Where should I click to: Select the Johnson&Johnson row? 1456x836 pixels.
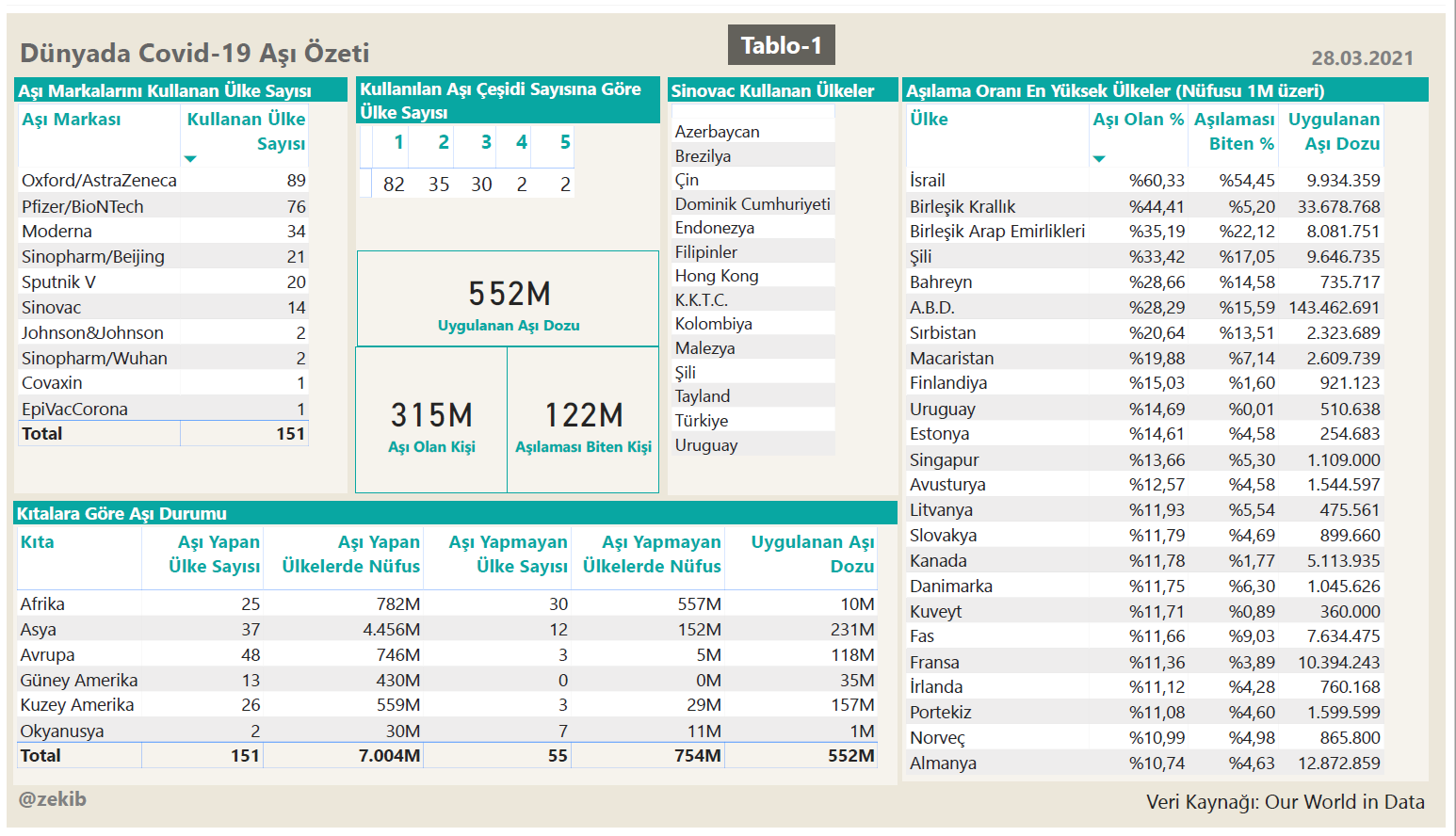tap(163, 333)
